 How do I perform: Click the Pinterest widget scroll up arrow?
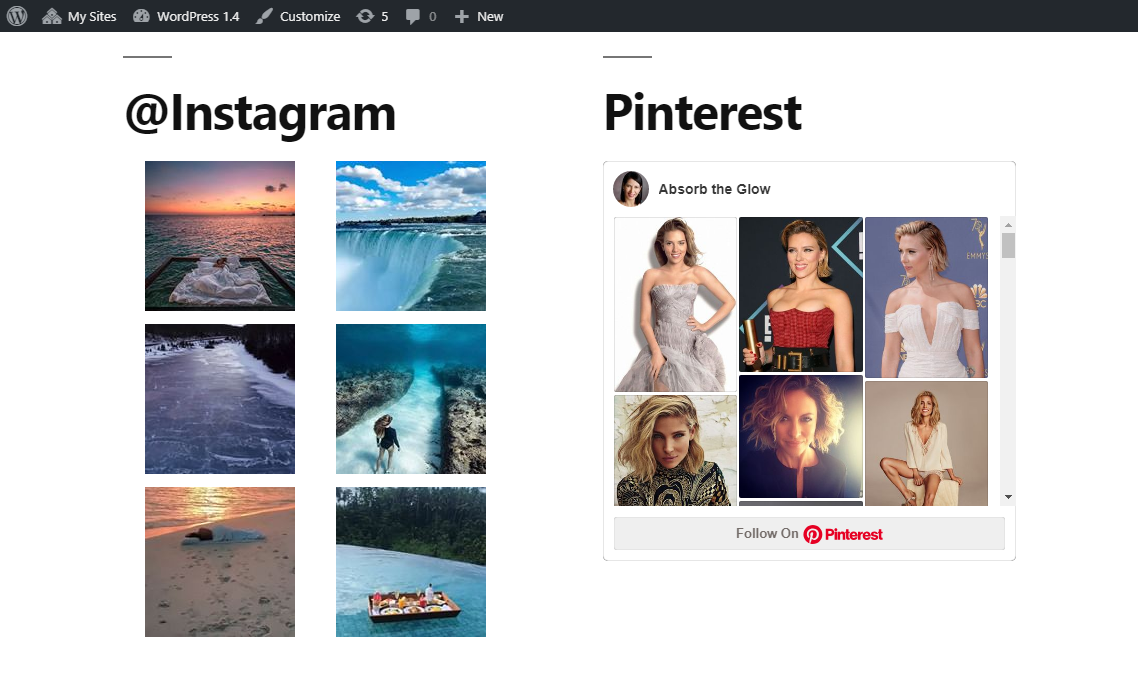(x=1008, y=225)
